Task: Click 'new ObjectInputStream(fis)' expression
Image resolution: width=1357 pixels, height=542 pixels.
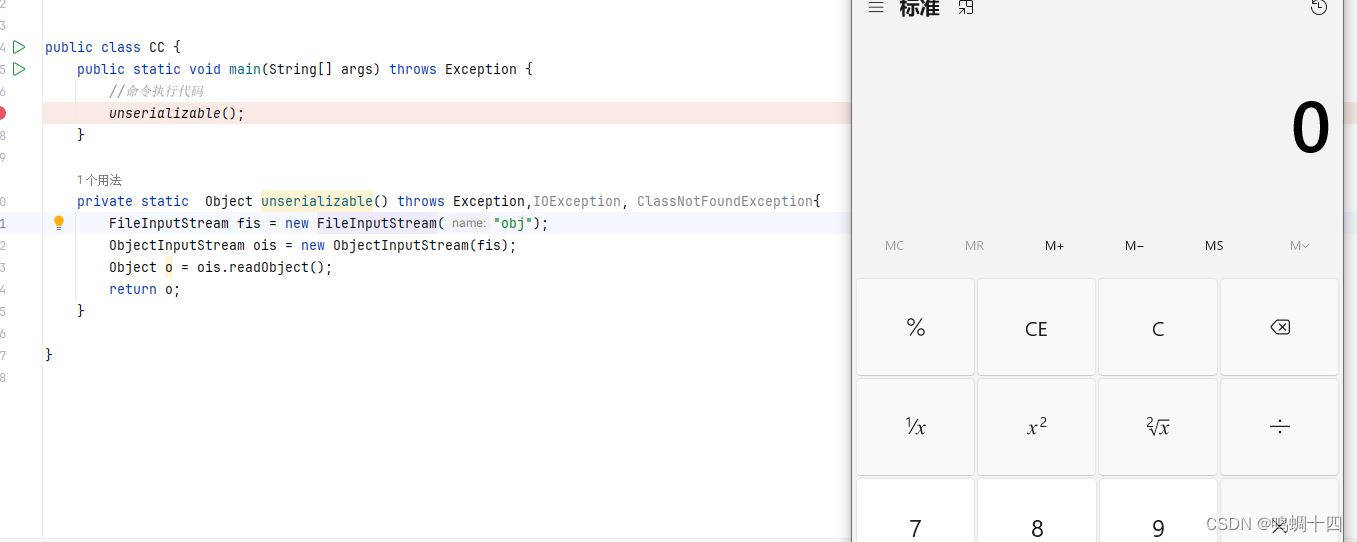Action: pos(405,245)
